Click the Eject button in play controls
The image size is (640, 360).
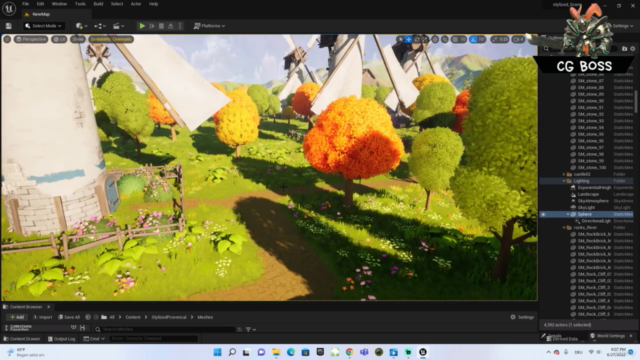(x=171, y=26)
